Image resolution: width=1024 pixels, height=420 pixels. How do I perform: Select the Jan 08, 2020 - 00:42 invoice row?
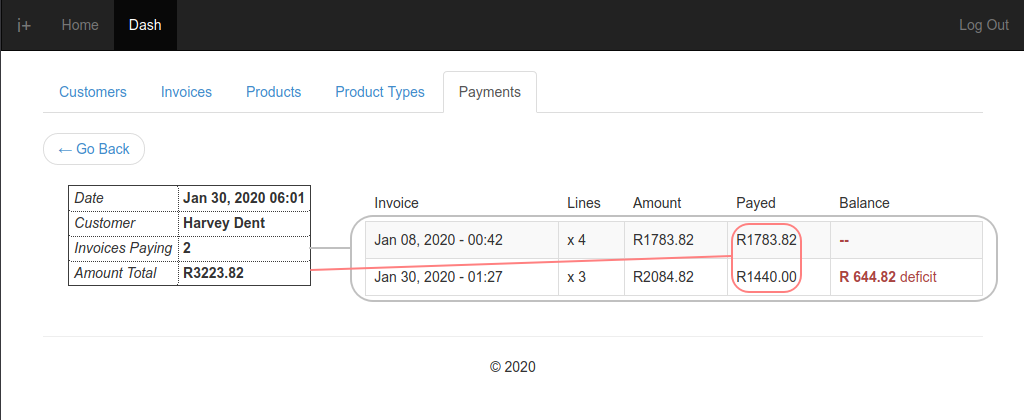coord(673,240)
